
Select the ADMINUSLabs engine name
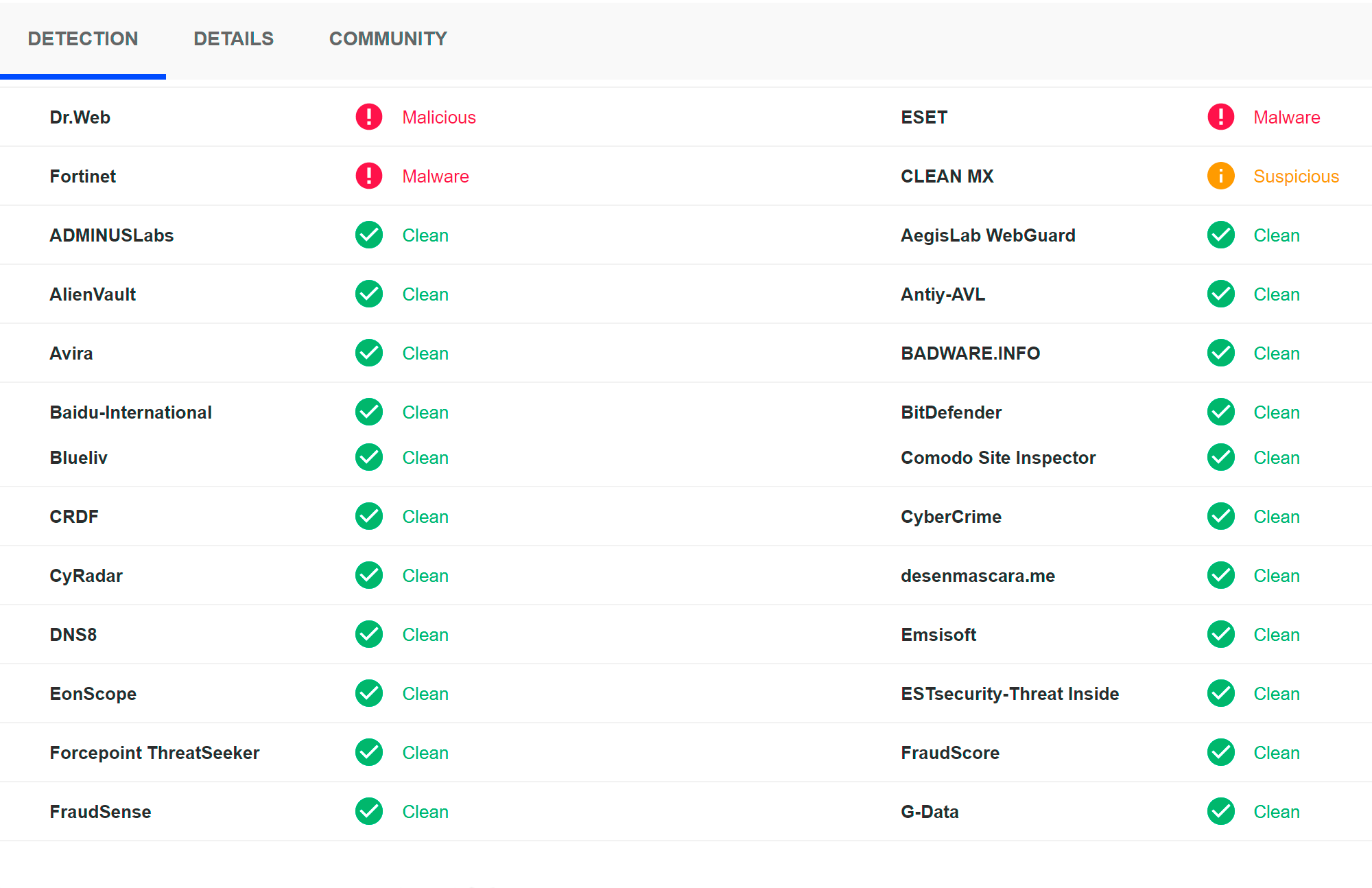point(112,235)
